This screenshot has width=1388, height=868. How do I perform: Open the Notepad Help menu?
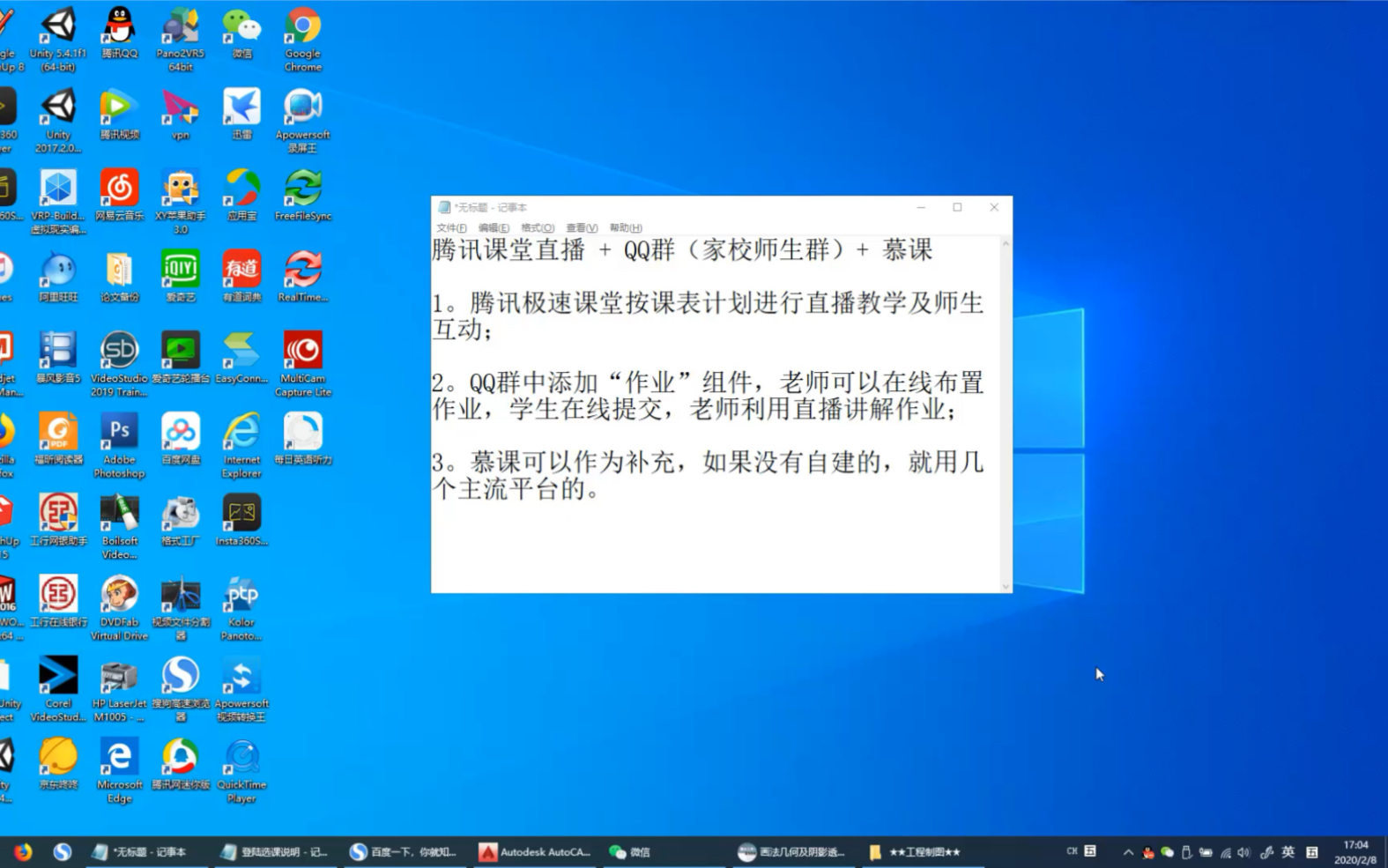tap(626, 227)
